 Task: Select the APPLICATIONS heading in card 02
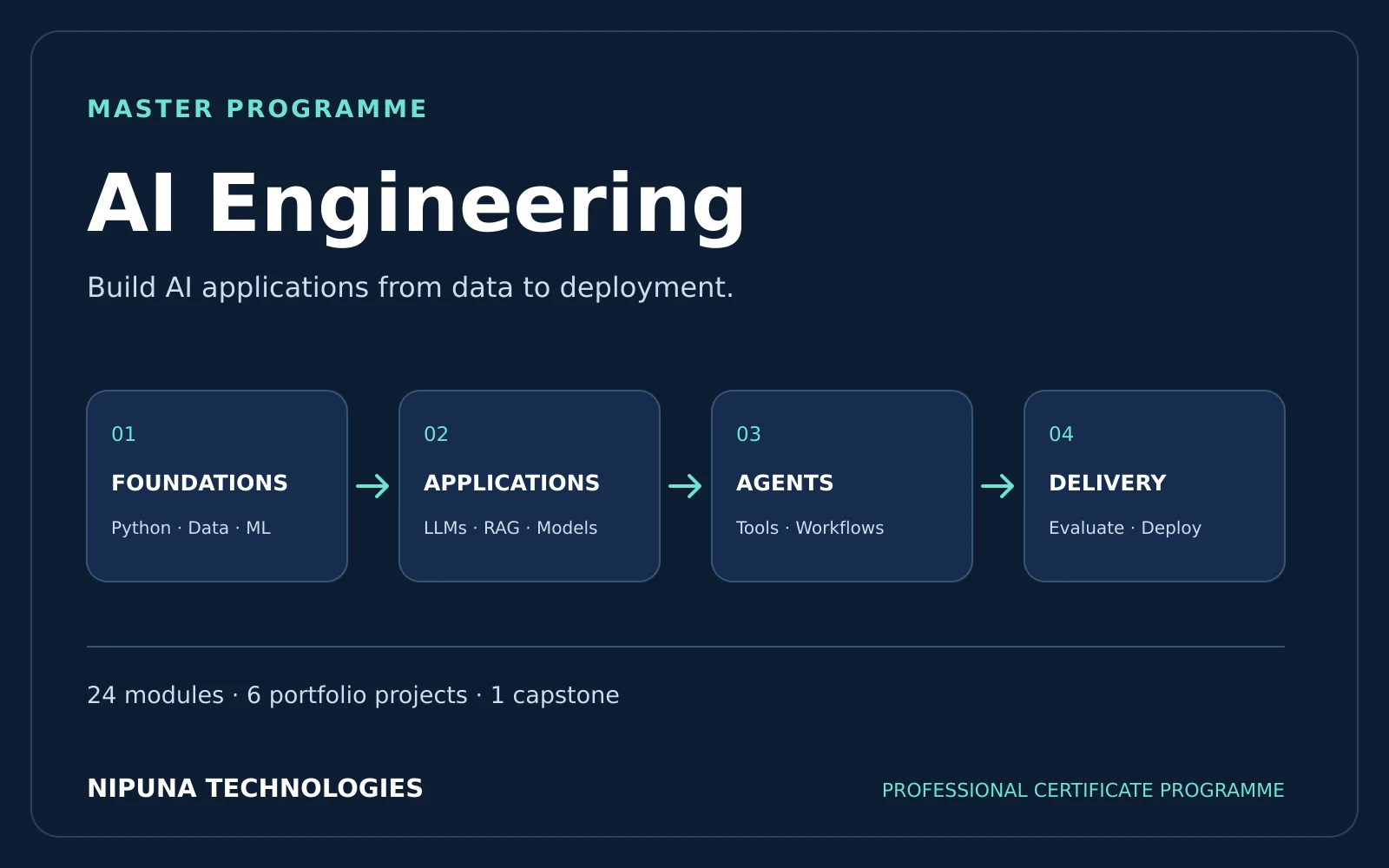click(x=511, y=483)
